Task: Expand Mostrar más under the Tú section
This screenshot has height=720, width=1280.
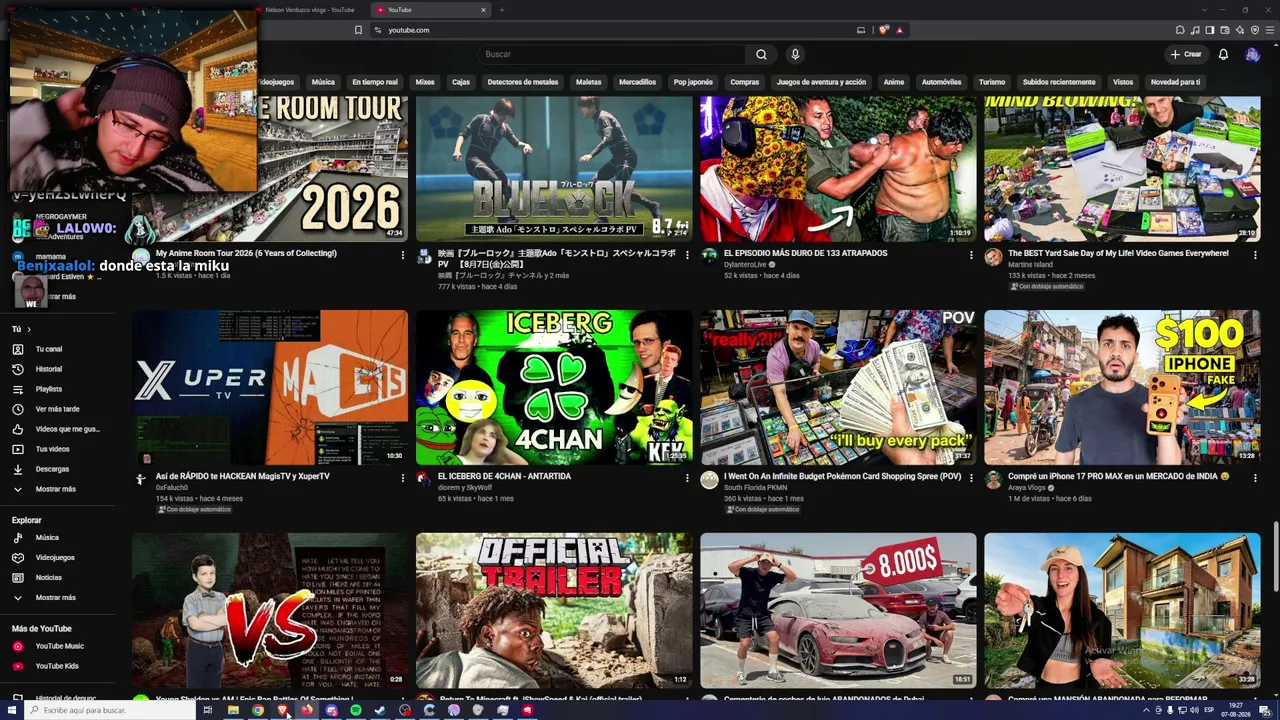Action: [x=57, y=489]
